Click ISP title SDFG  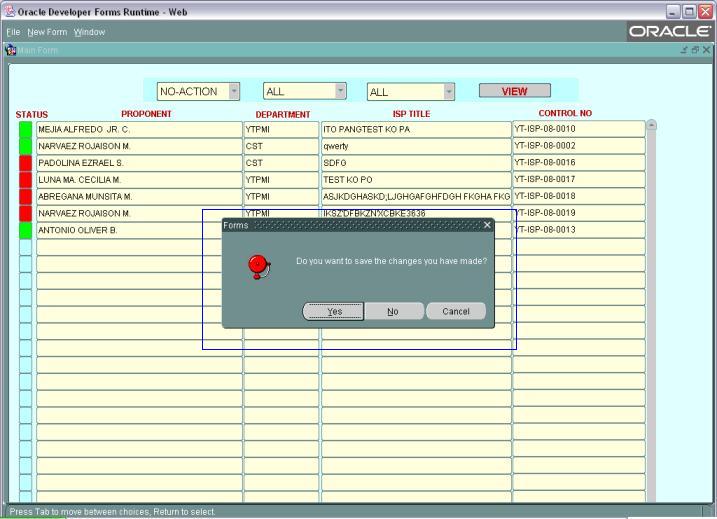[x=416, y=163]
